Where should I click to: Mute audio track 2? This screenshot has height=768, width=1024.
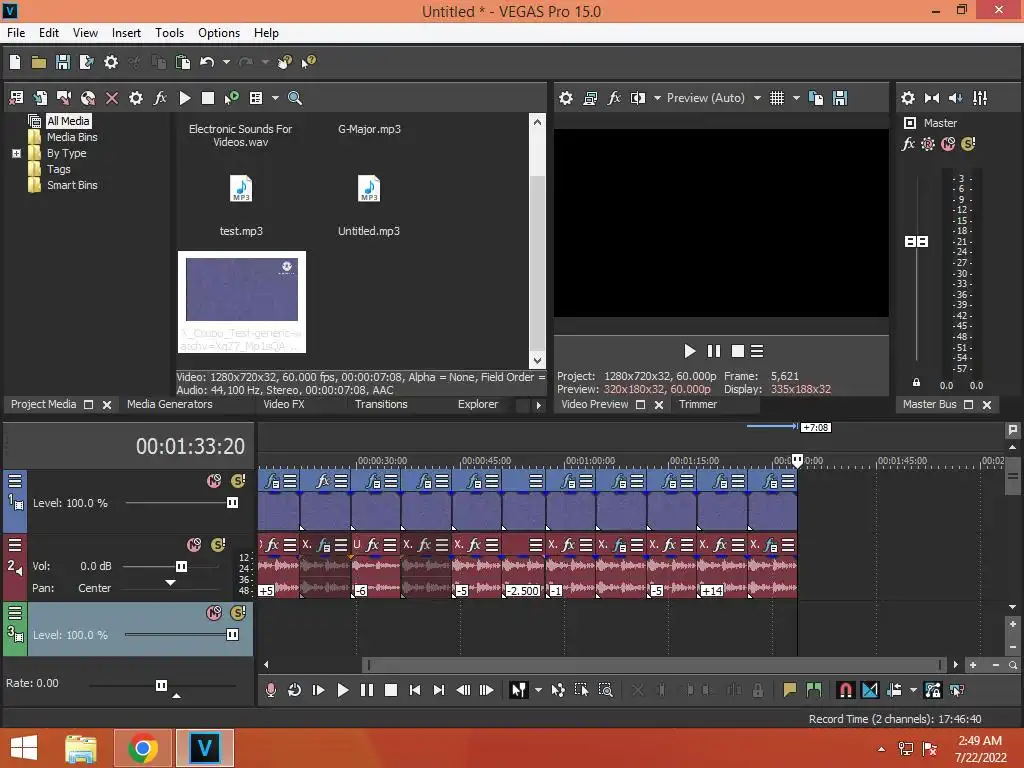pos(194,545)
